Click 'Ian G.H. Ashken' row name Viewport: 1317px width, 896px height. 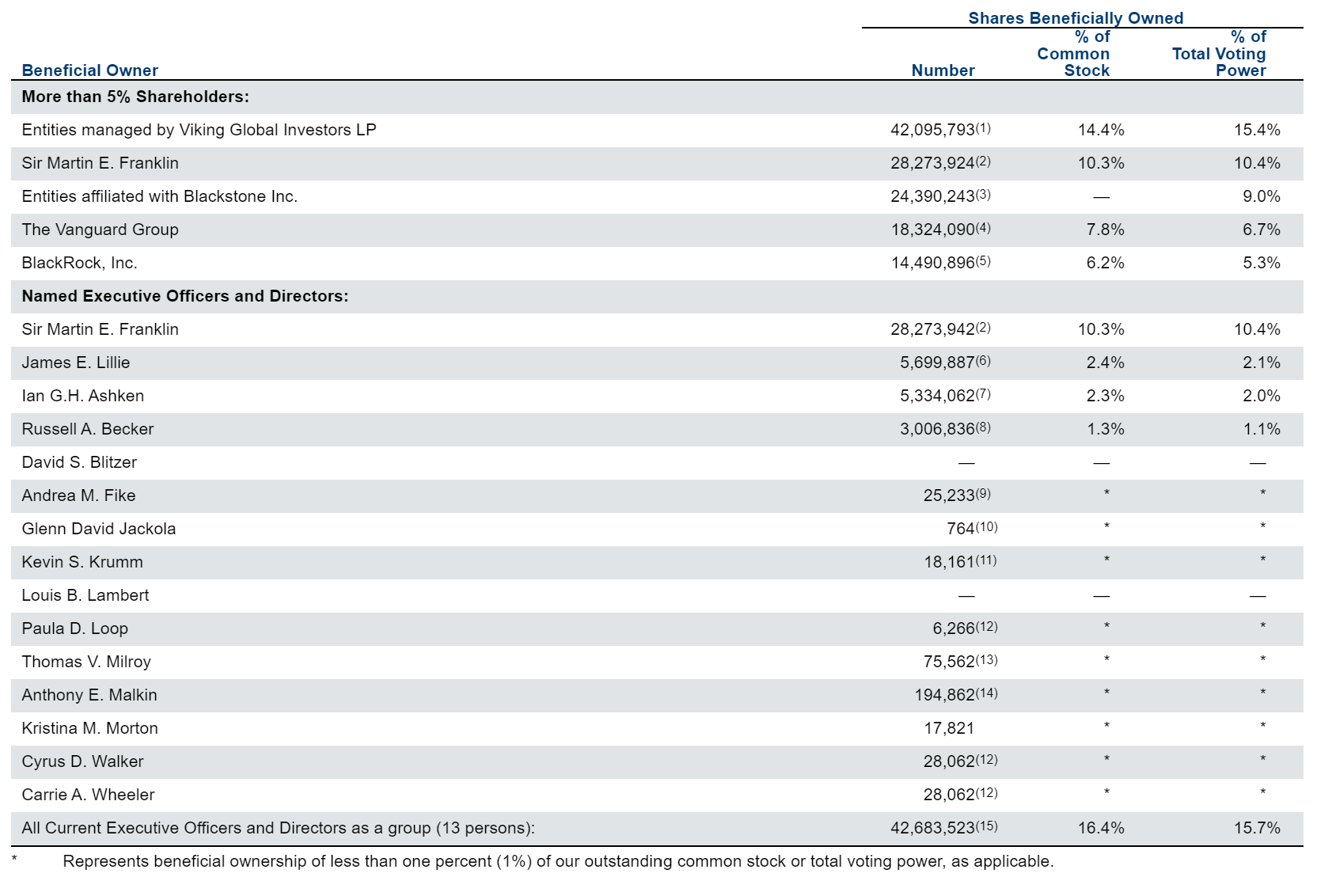pyautogui.click(x=83, y=396)
